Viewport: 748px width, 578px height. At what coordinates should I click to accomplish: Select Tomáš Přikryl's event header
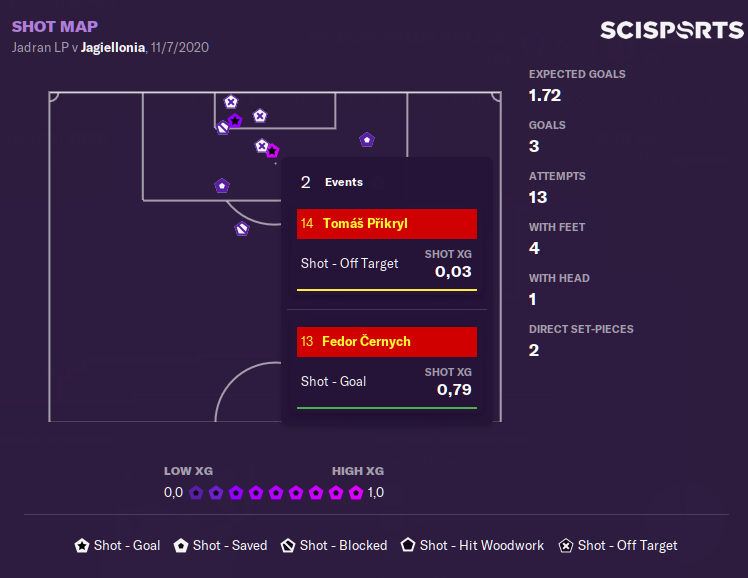click(387, 224)
